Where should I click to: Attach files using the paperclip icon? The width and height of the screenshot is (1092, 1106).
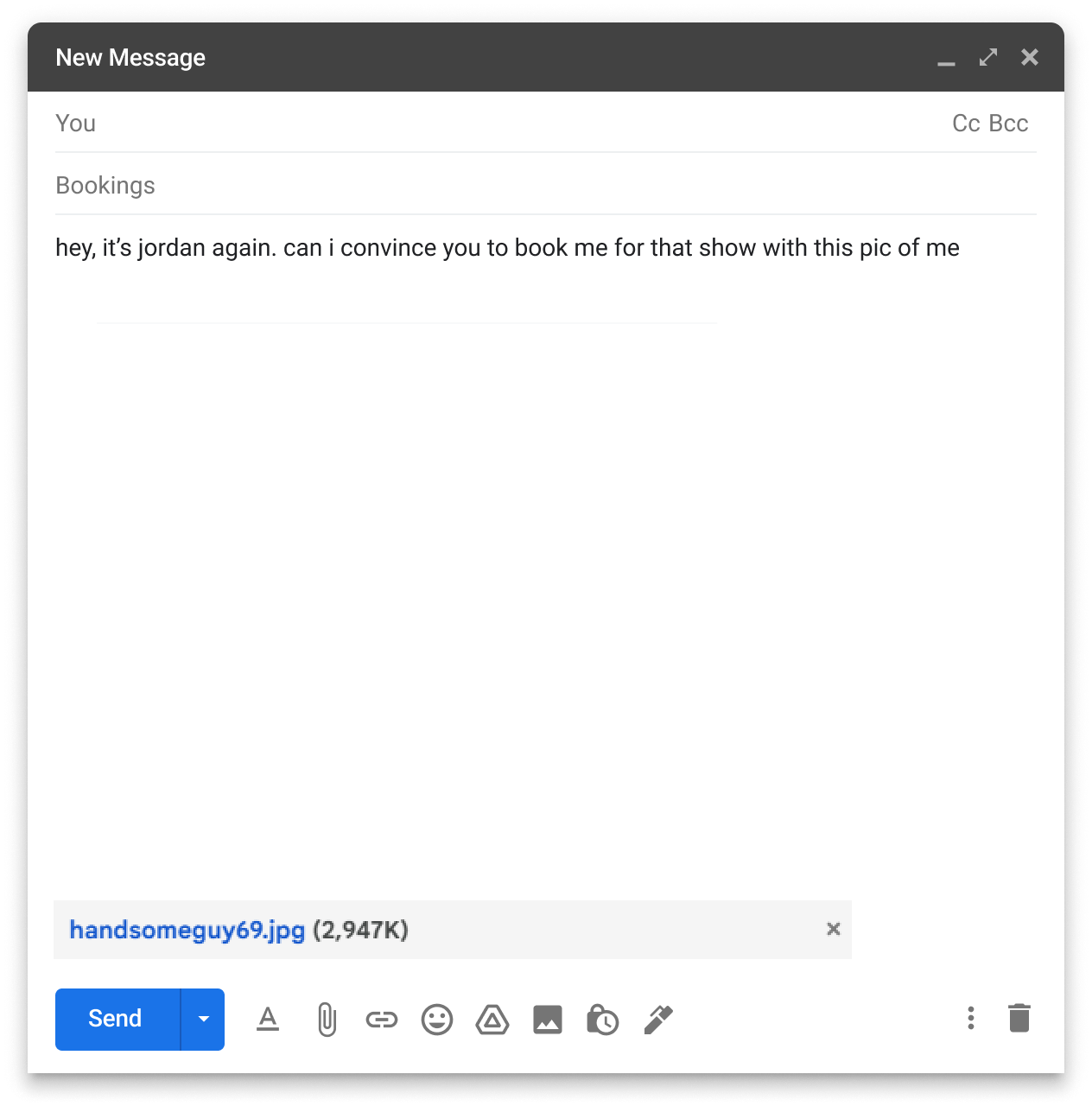[325, 1019]
